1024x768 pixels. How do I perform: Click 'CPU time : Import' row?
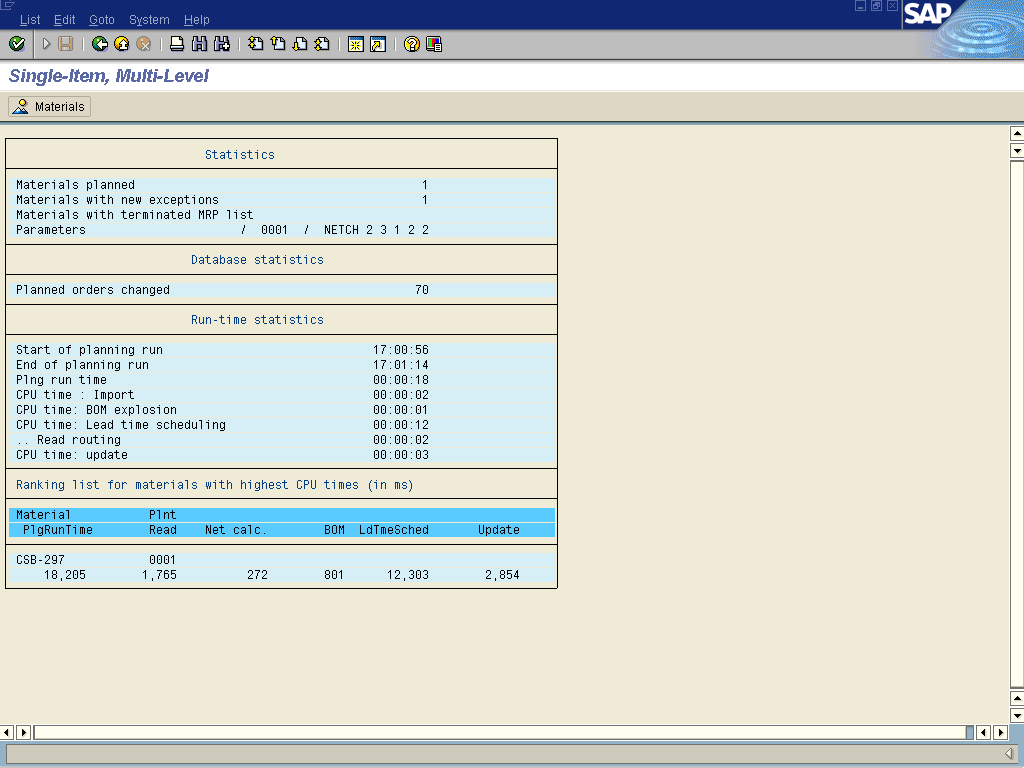pyautogui.click(x=281, y=395)
